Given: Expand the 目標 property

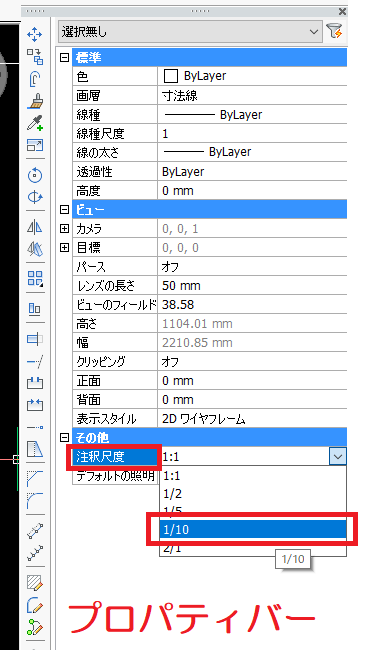Looking at the screenshot, I should pos(64,247).
